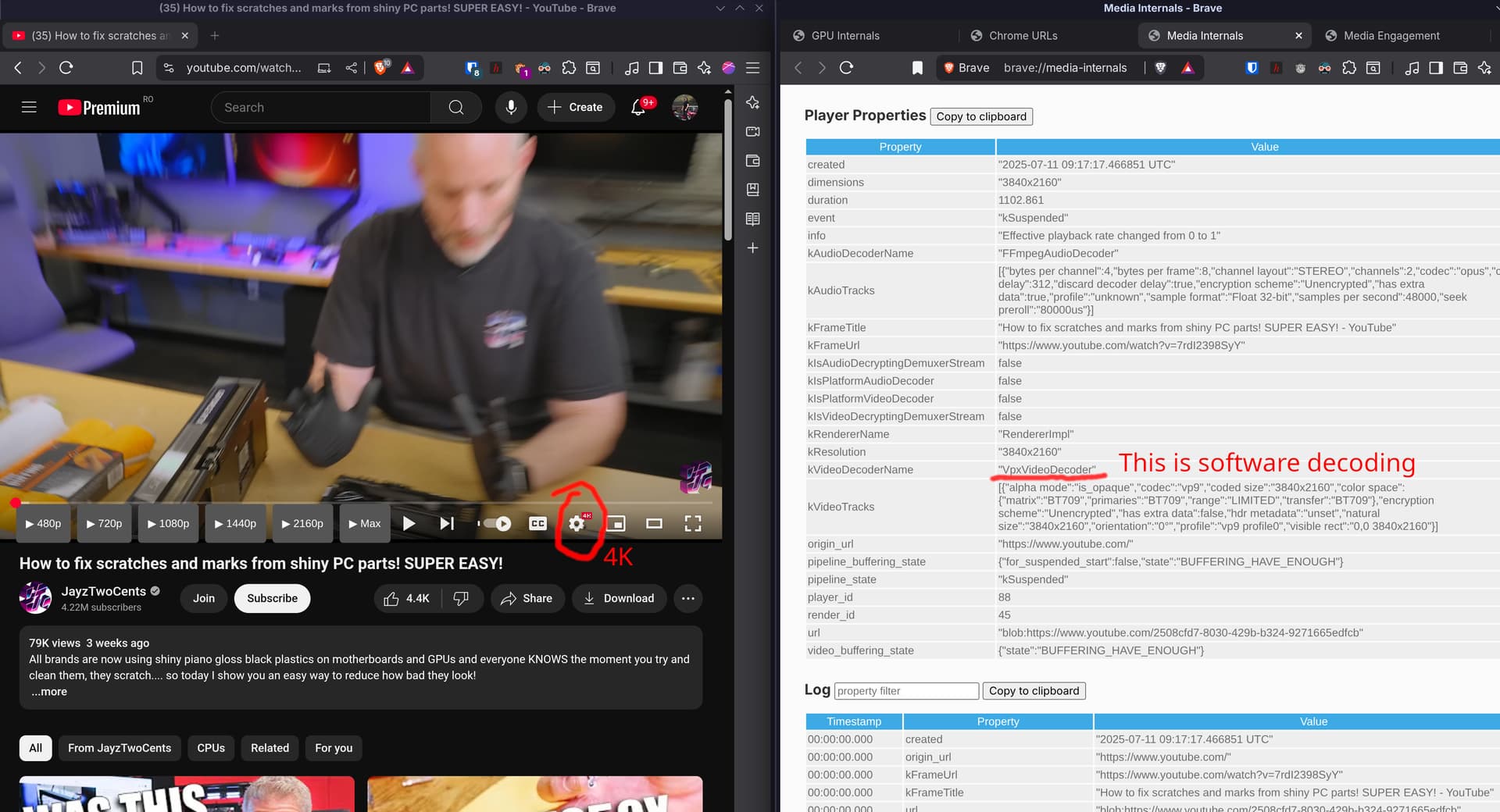Switch to theater mode view

point(654,523)
